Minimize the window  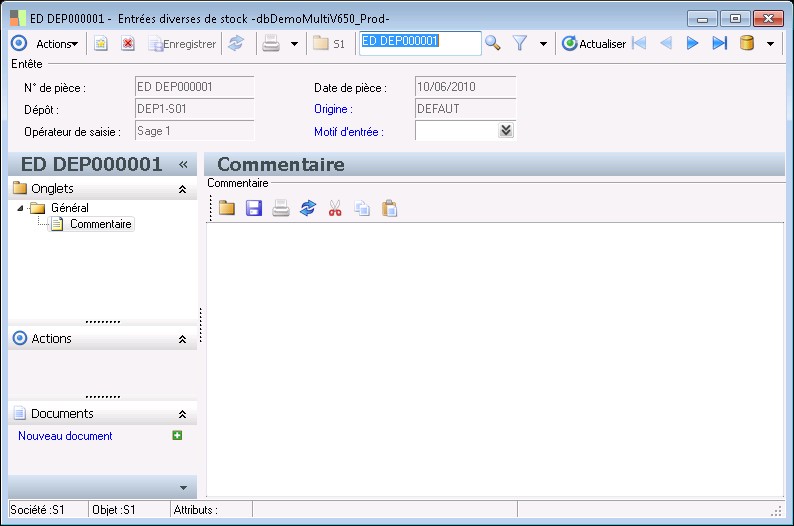[702, 19]
